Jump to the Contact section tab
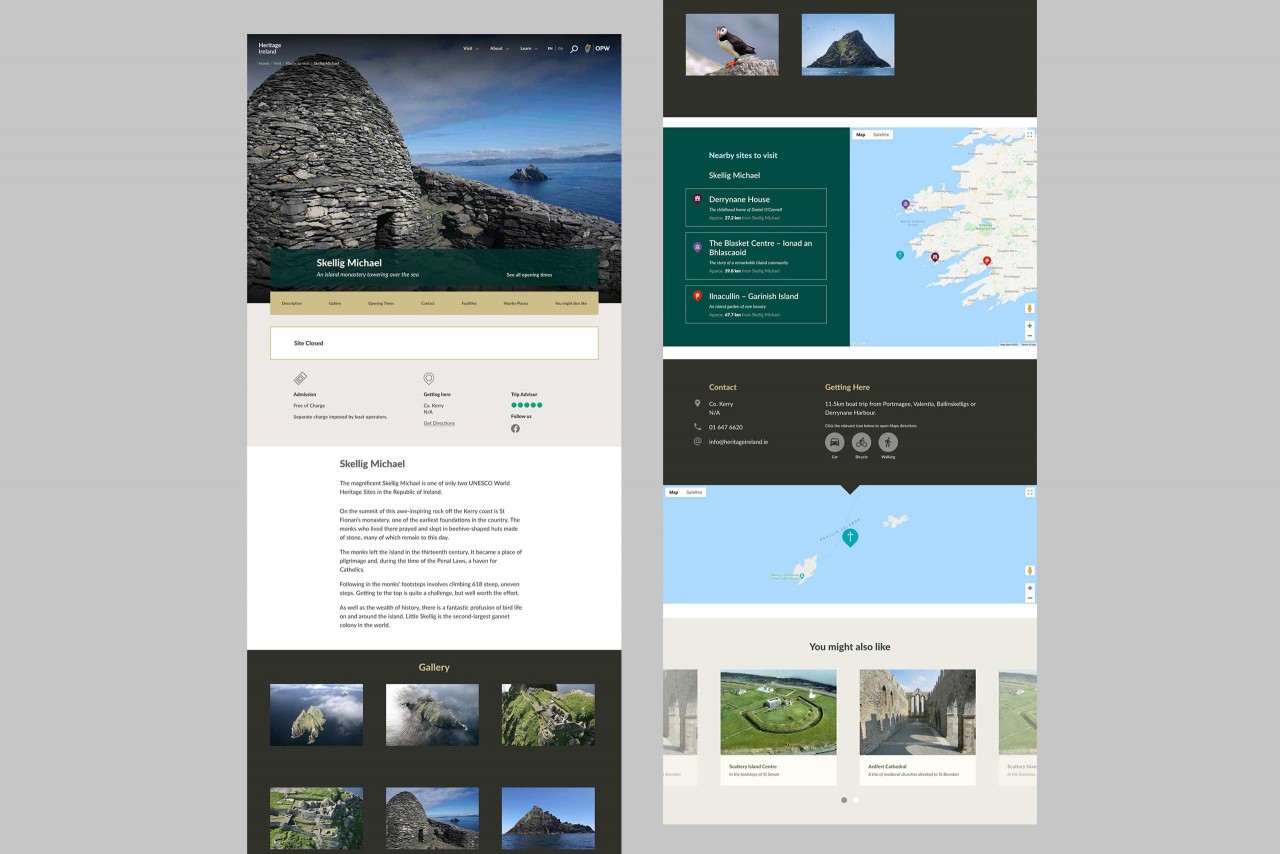This screenshot has width=1280, height=854. tap(428, 303)
